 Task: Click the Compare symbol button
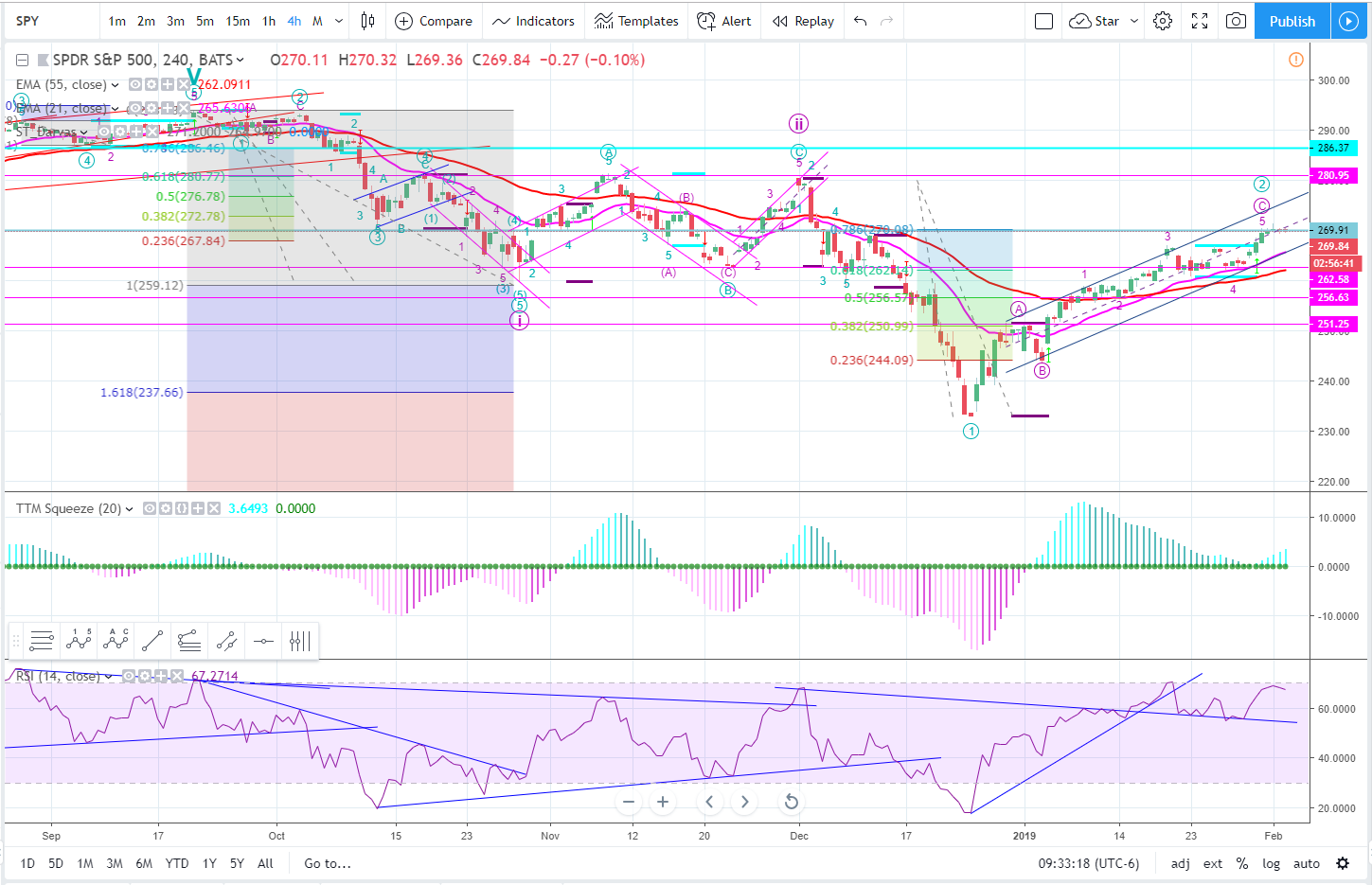tap(434, 21)
